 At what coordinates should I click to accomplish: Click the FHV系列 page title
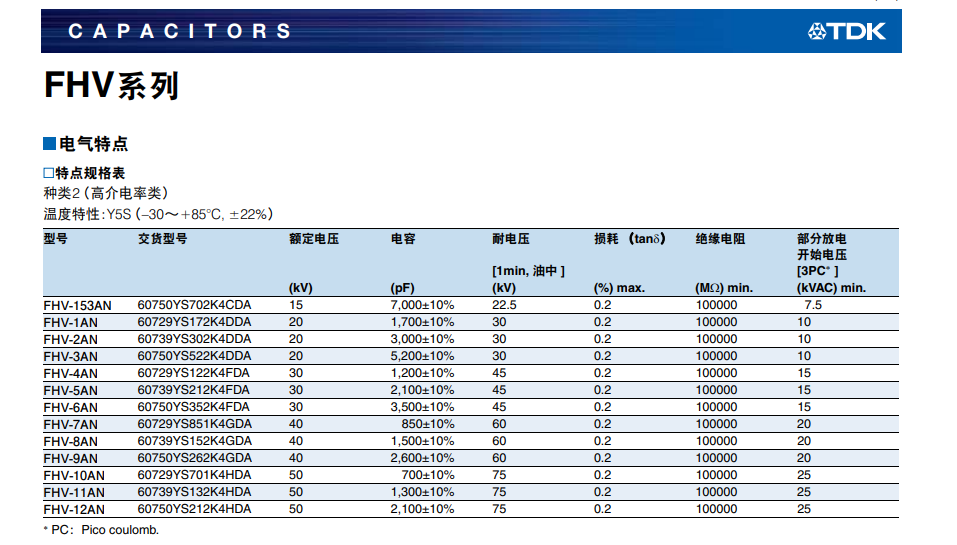(x=111, y=86)
